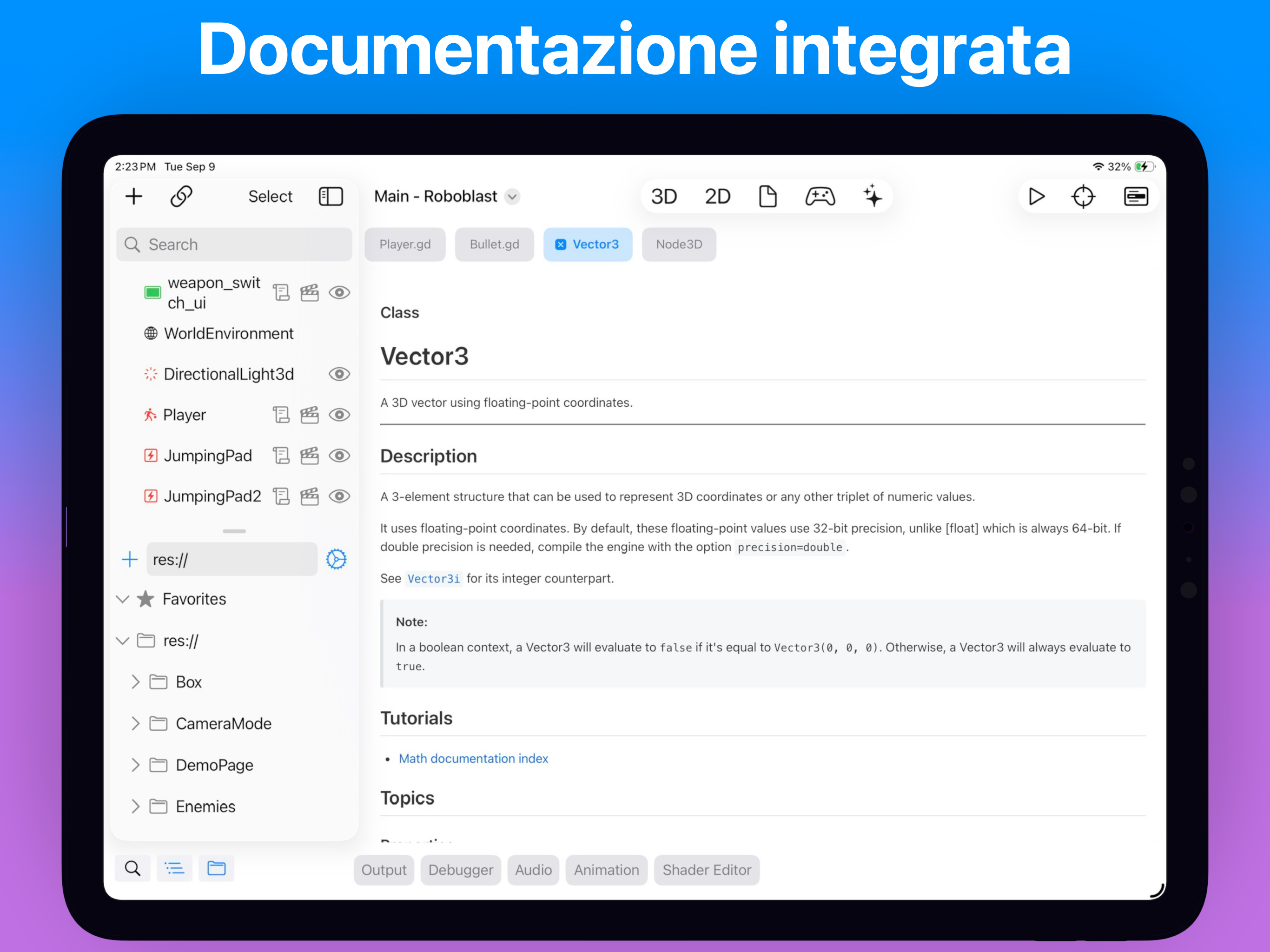Click the res:// path field
The image size is (1270, 952).
pos(232,559)
